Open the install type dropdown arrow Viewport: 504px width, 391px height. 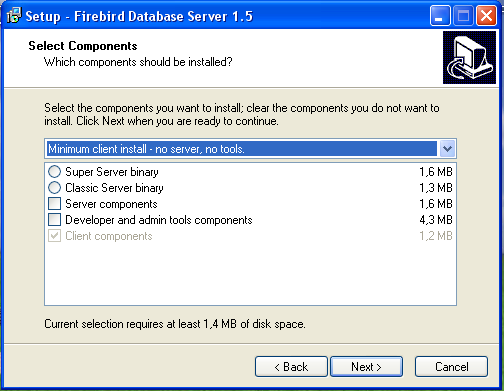pyautogui.click(x=447, y=149)
